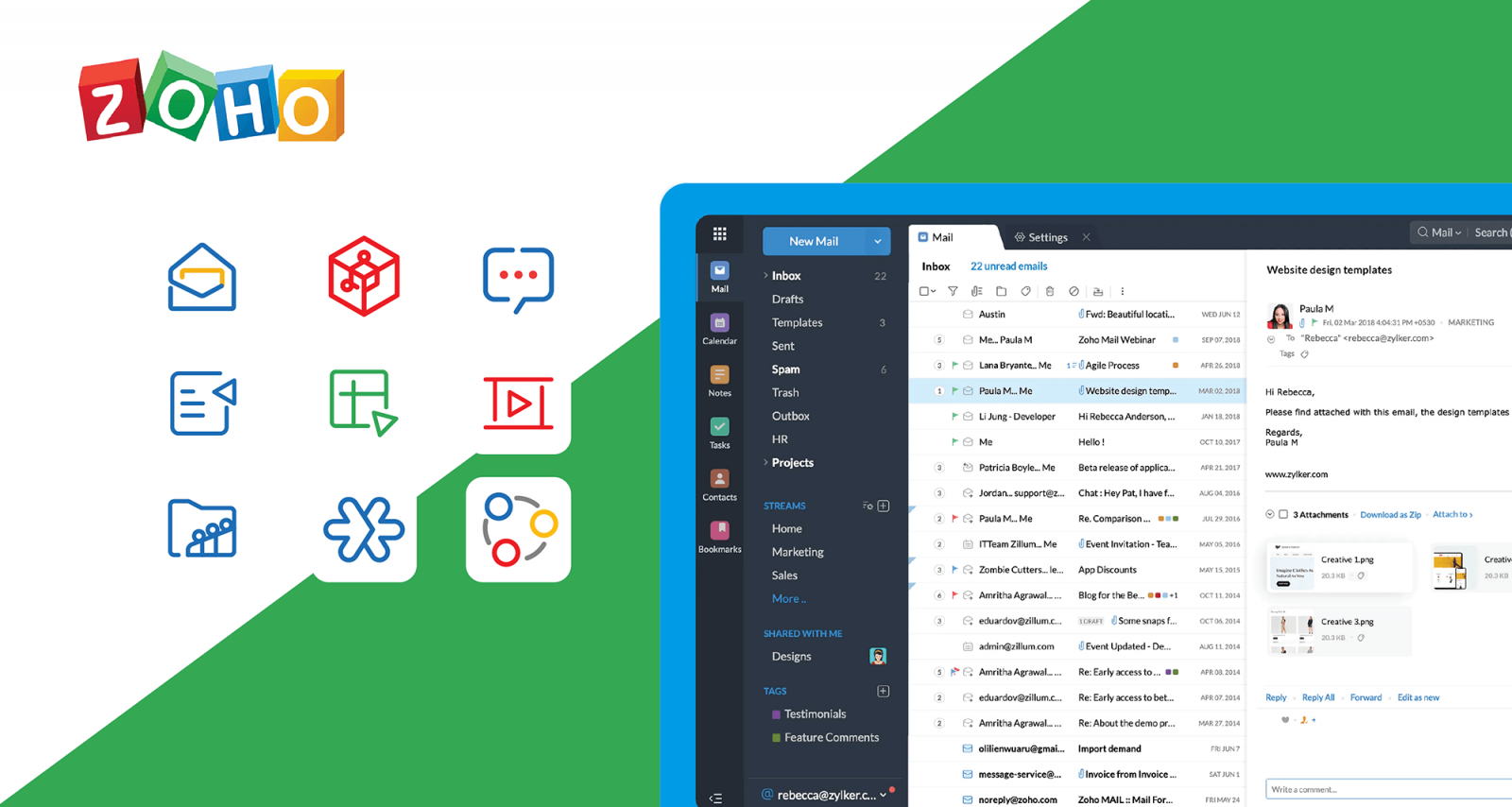Open the Marketing stream
The height and width of the screenshot is (807, 1512).
tap(798, 552)
